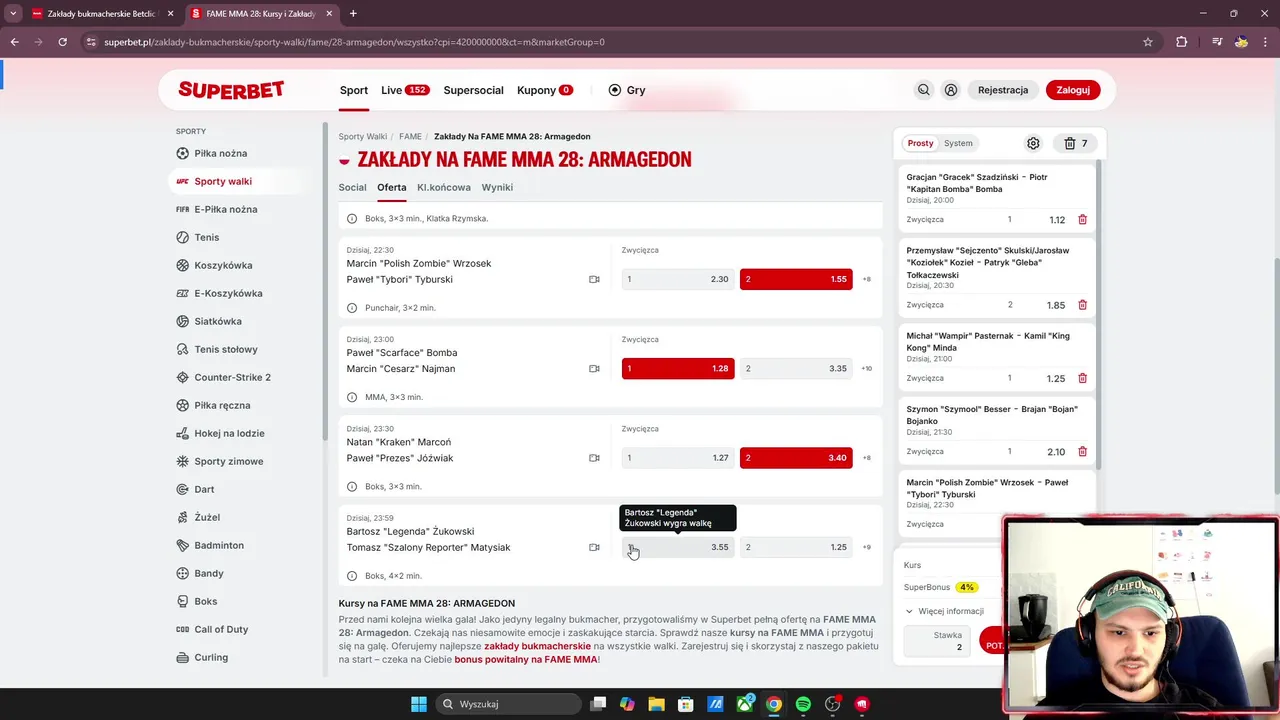Select odds 2.30 for Marcin Wrzosek
The width and height of the screenshot is (1280, 720).
[678, 279]
